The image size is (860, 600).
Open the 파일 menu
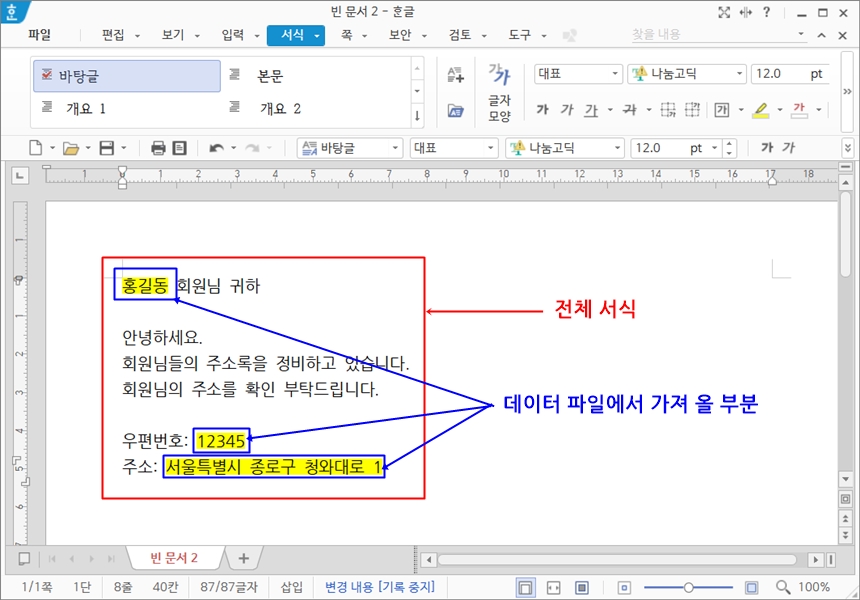point(39,35)
